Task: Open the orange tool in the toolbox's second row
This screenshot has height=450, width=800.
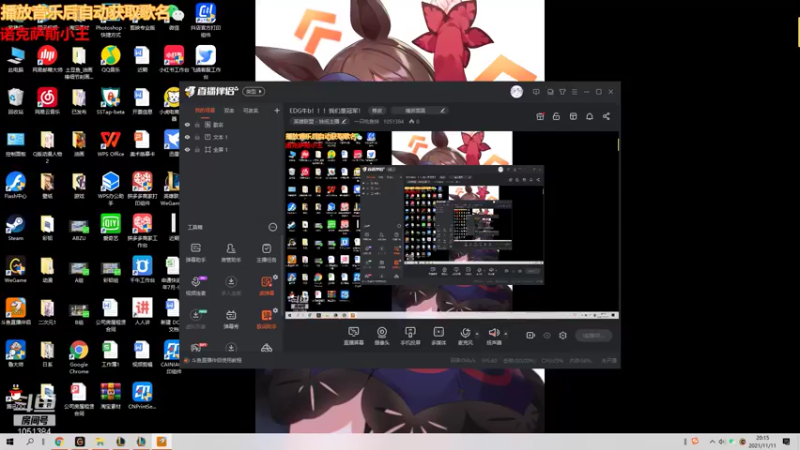Action: point(266,286)
